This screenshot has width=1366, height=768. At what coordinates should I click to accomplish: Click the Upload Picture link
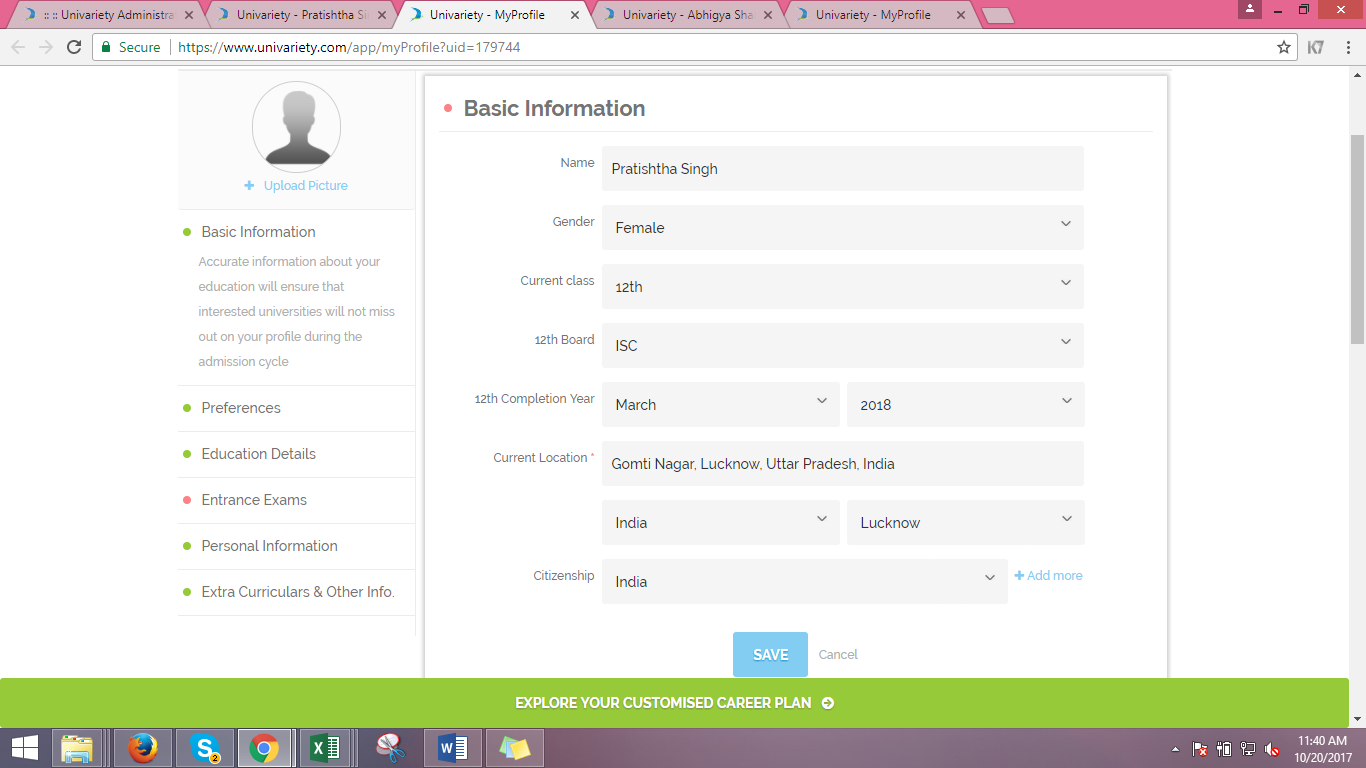(296, 186)
